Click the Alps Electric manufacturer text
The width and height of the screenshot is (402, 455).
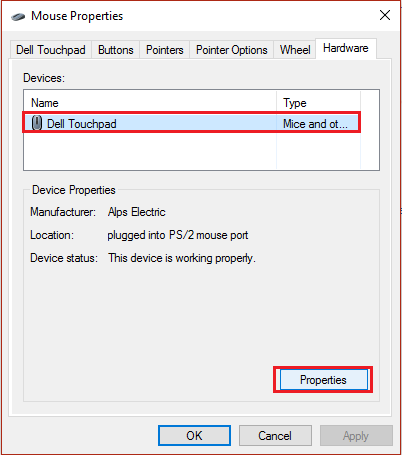point(137,212)
